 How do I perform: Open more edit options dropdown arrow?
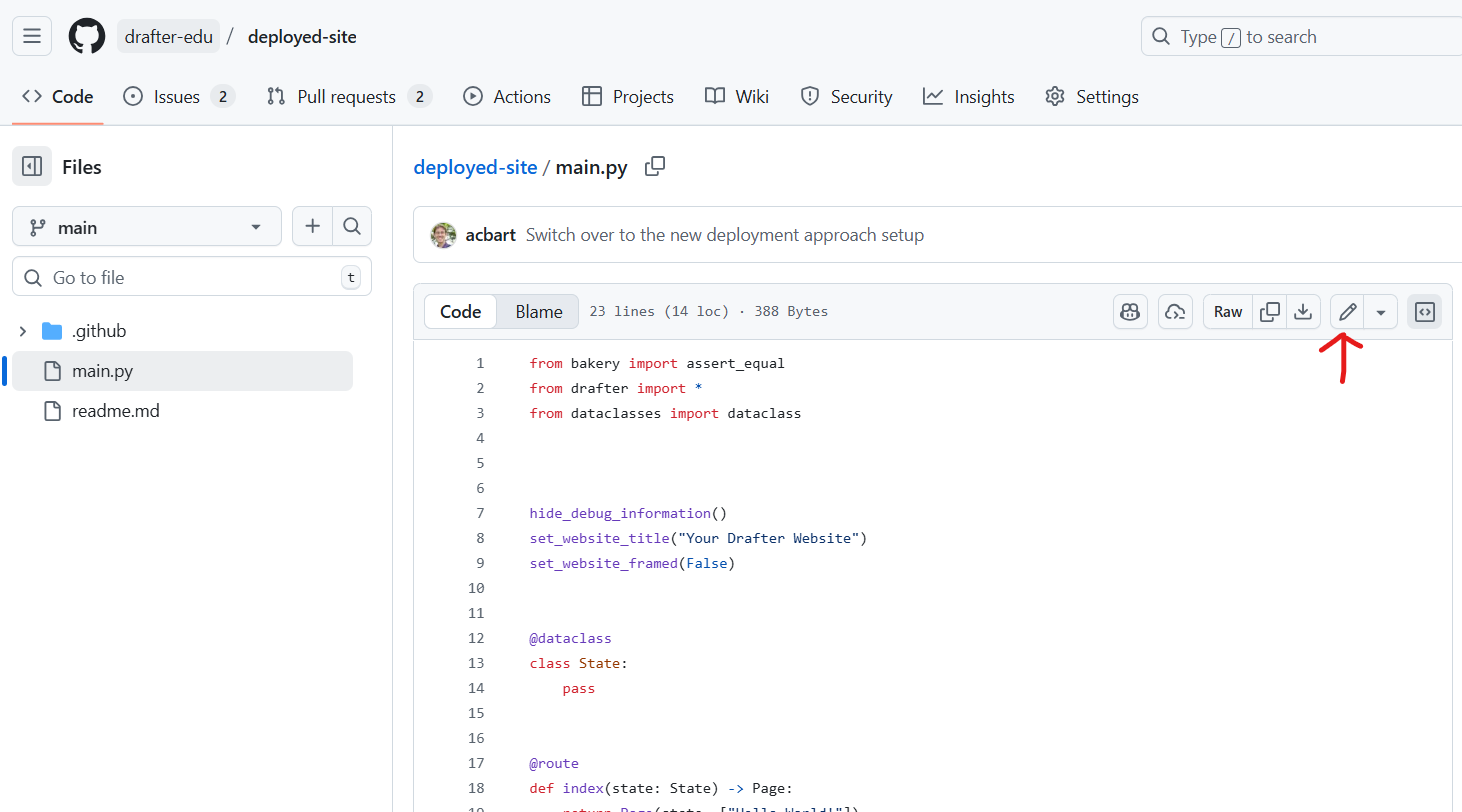tap(1381, 312)
